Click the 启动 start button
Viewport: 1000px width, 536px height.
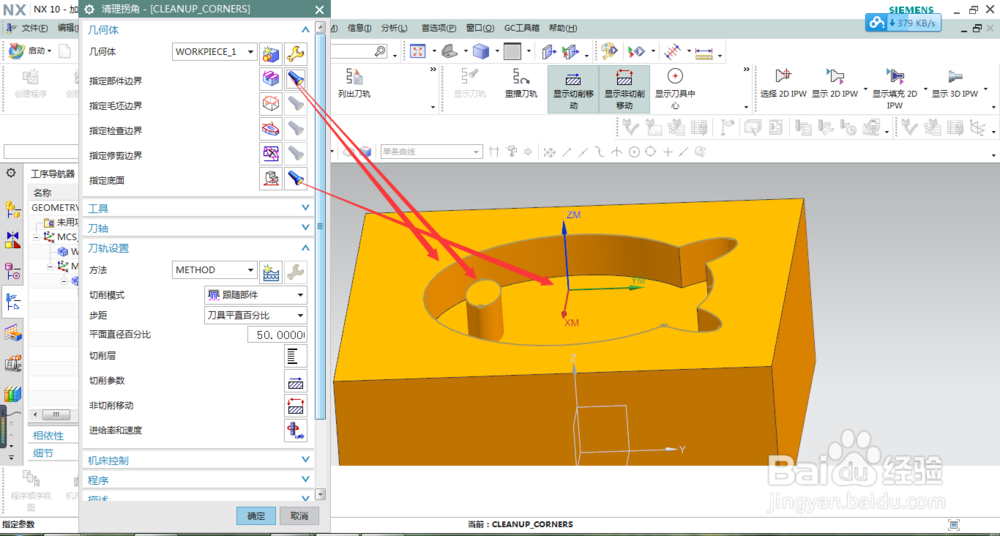tap(29, 51)
